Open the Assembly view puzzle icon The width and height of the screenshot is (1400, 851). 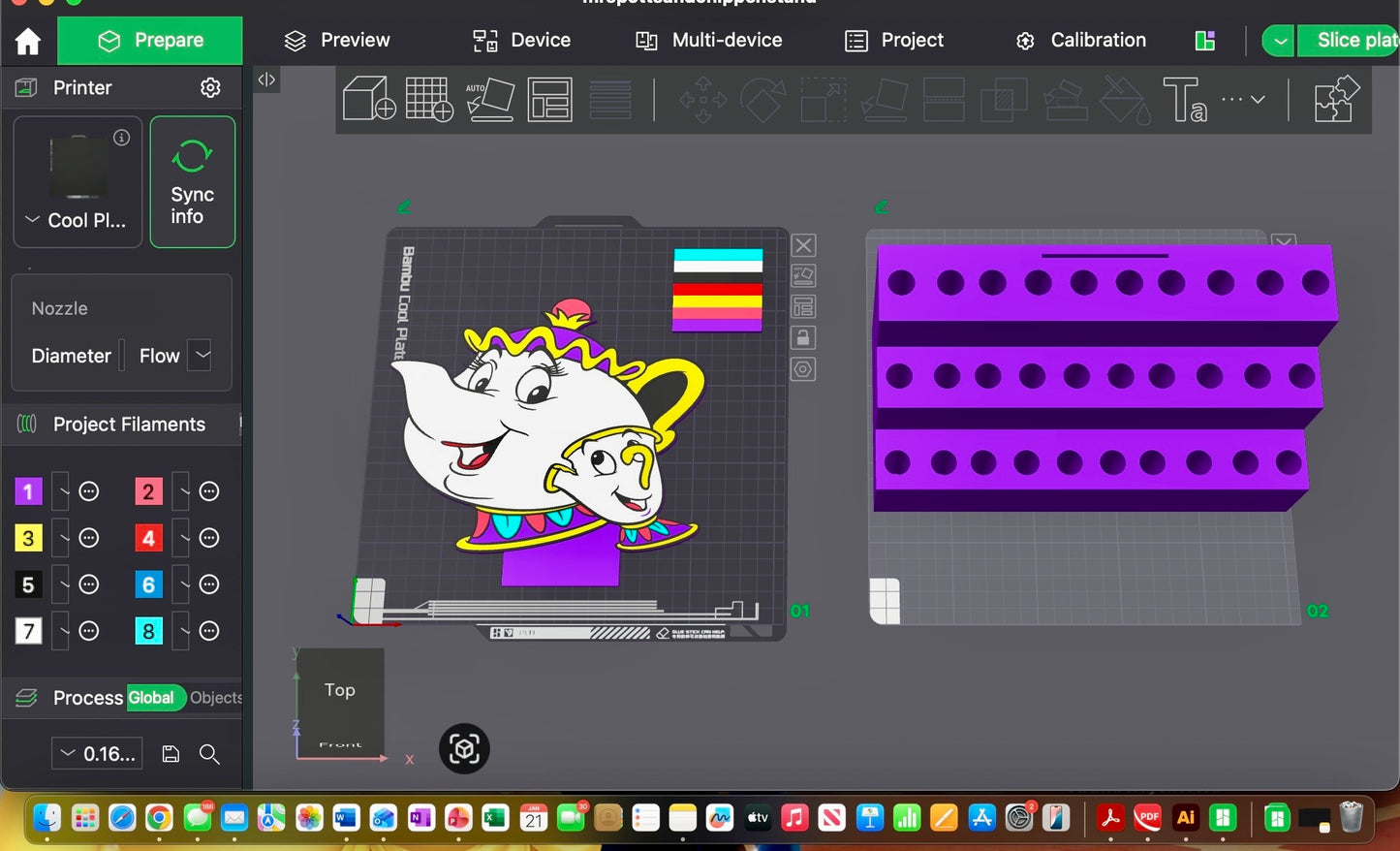[1336, 99]
